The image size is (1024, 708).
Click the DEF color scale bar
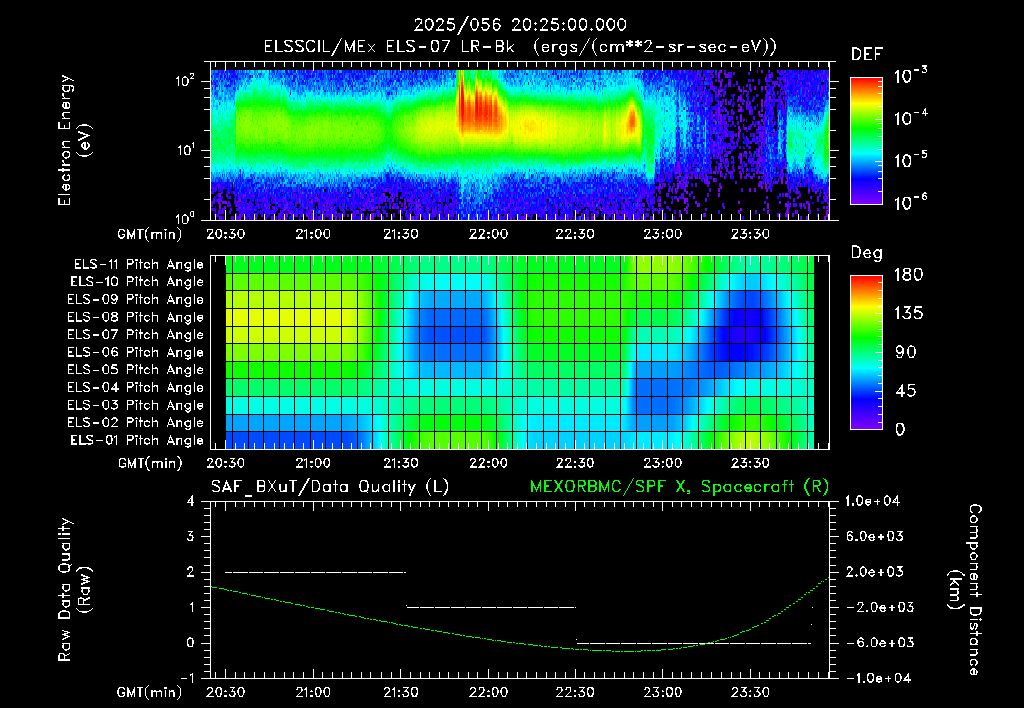pyautogui.click(x=866, y=140)
